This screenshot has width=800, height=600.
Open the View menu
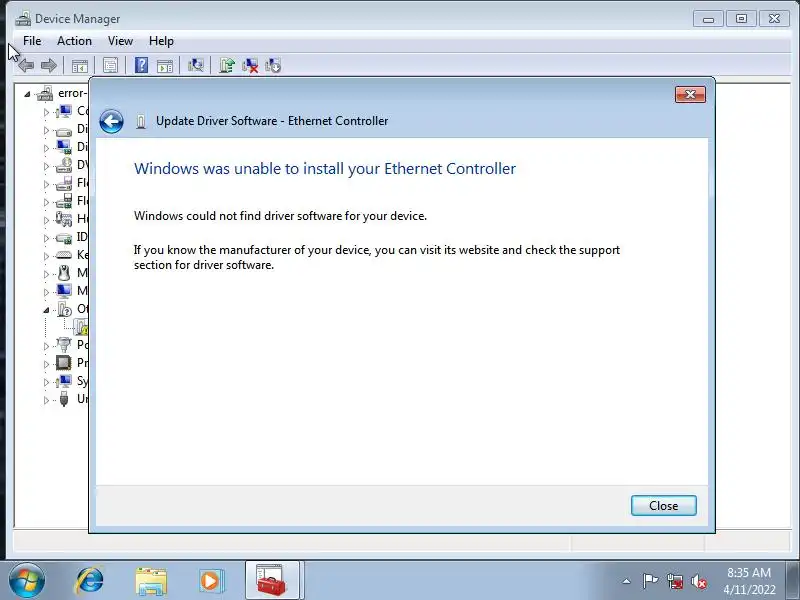(x=120, y=41)
